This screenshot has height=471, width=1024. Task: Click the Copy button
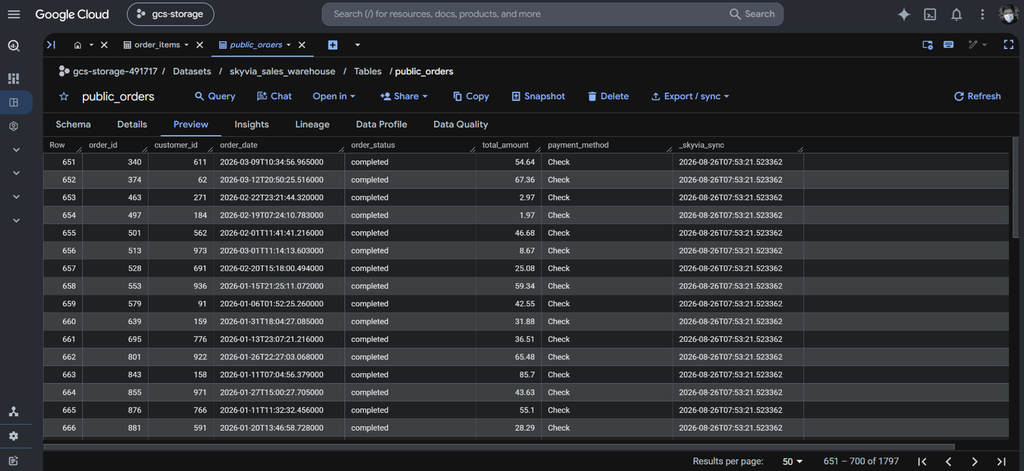pos(471,96)
